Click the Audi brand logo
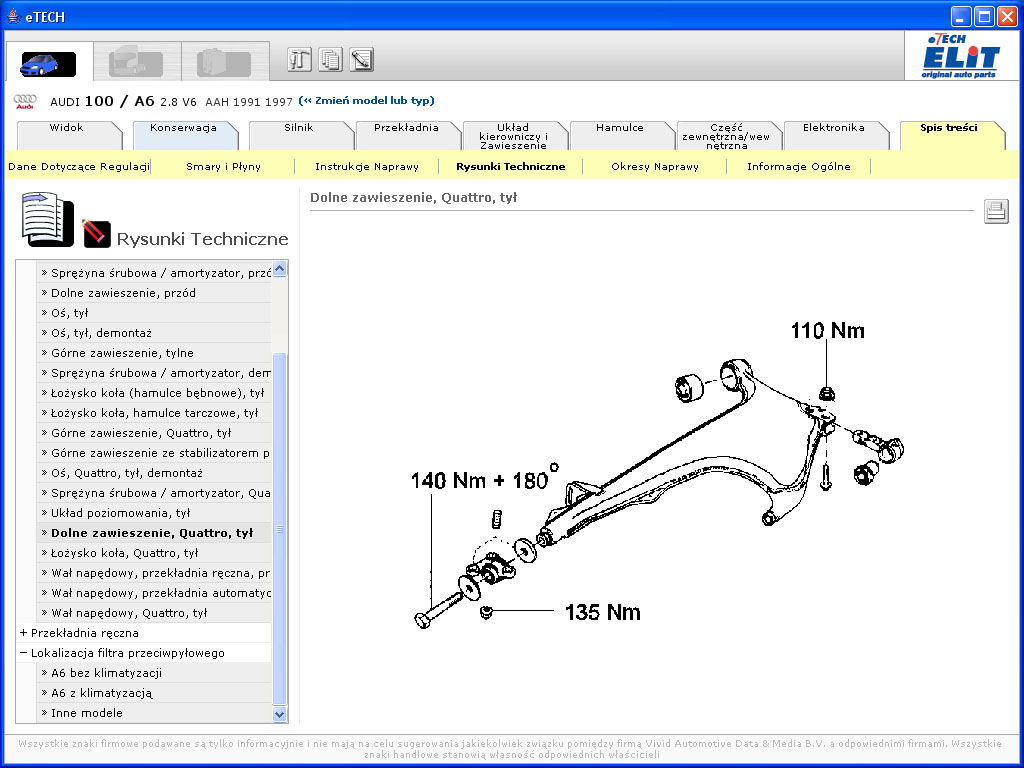1024x768 pixels. (25, 102)
